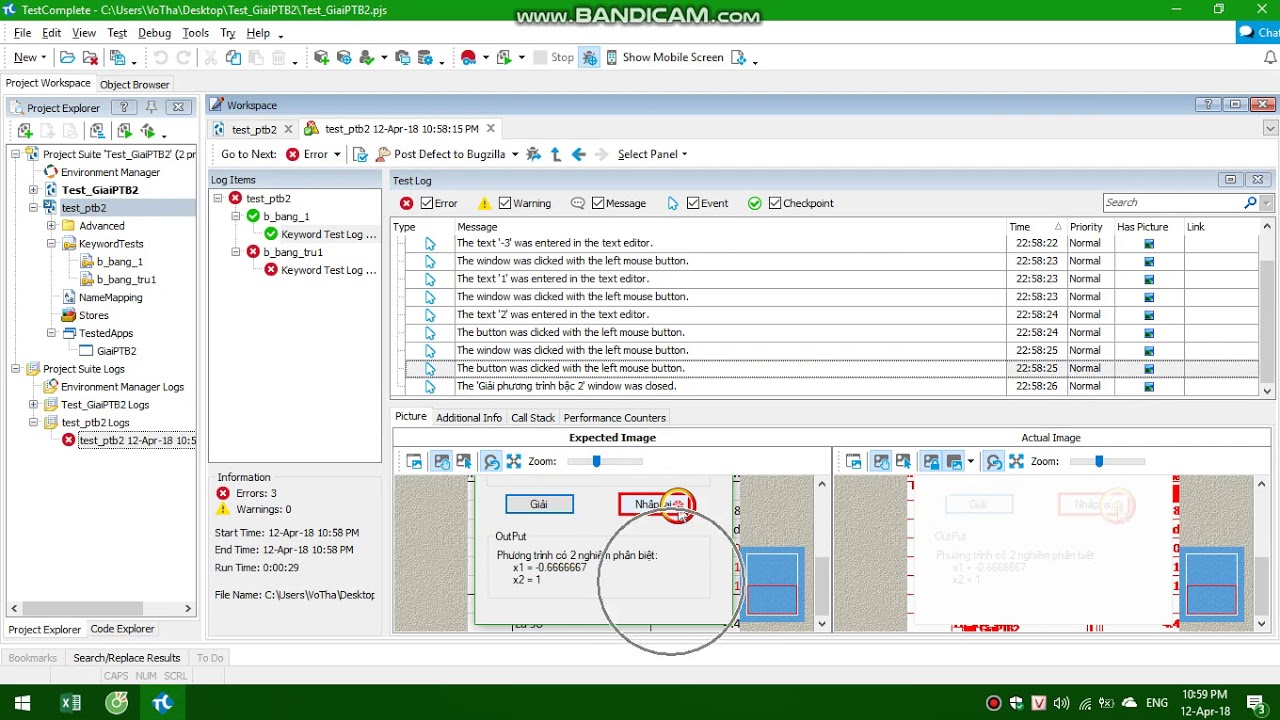The image size is (1280, 720).
Task: Click fit-to-window icon in Actual Image toolbar
Action: (x=1017, y=461)
